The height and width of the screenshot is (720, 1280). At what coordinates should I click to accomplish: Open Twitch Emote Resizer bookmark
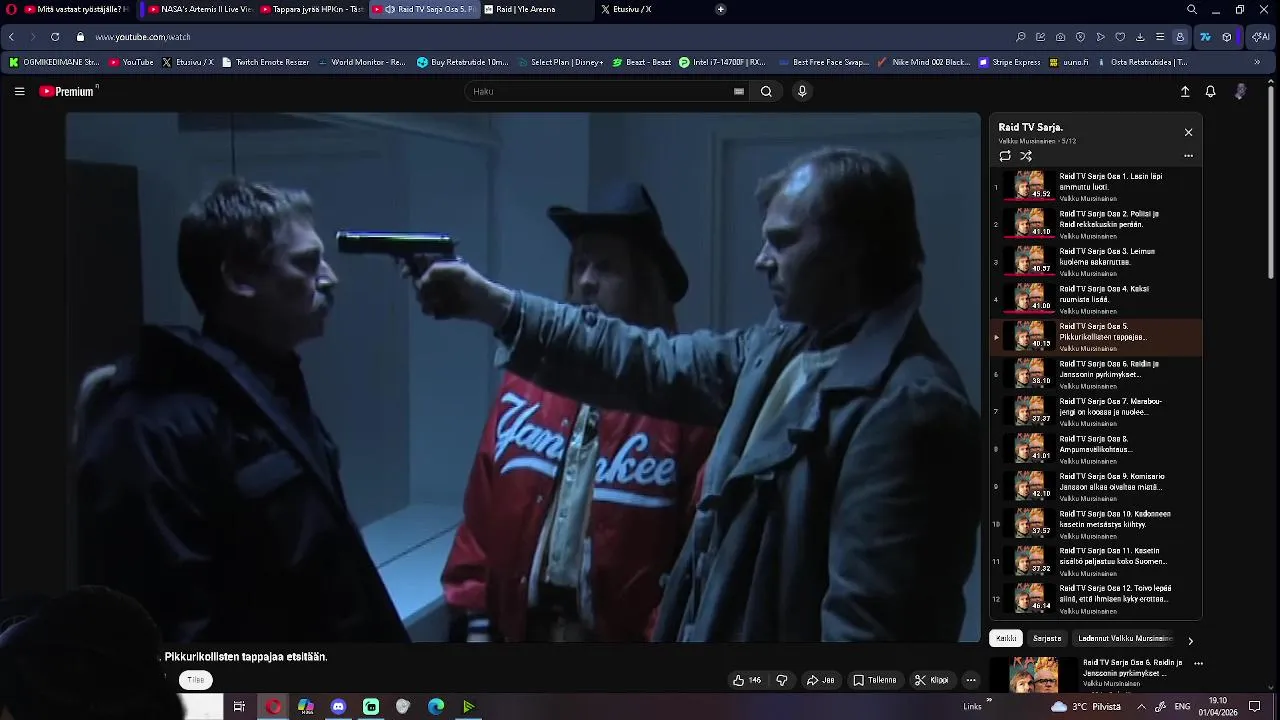tap(265, 62)
